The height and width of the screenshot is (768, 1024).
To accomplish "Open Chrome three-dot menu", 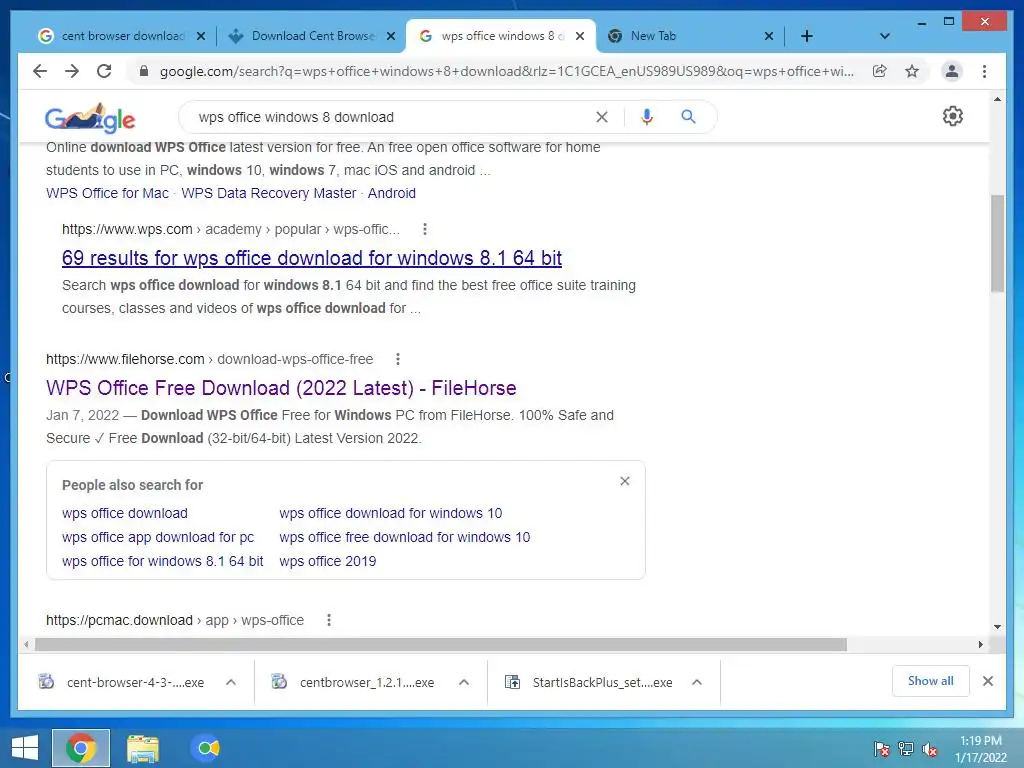I will (984, 71).
